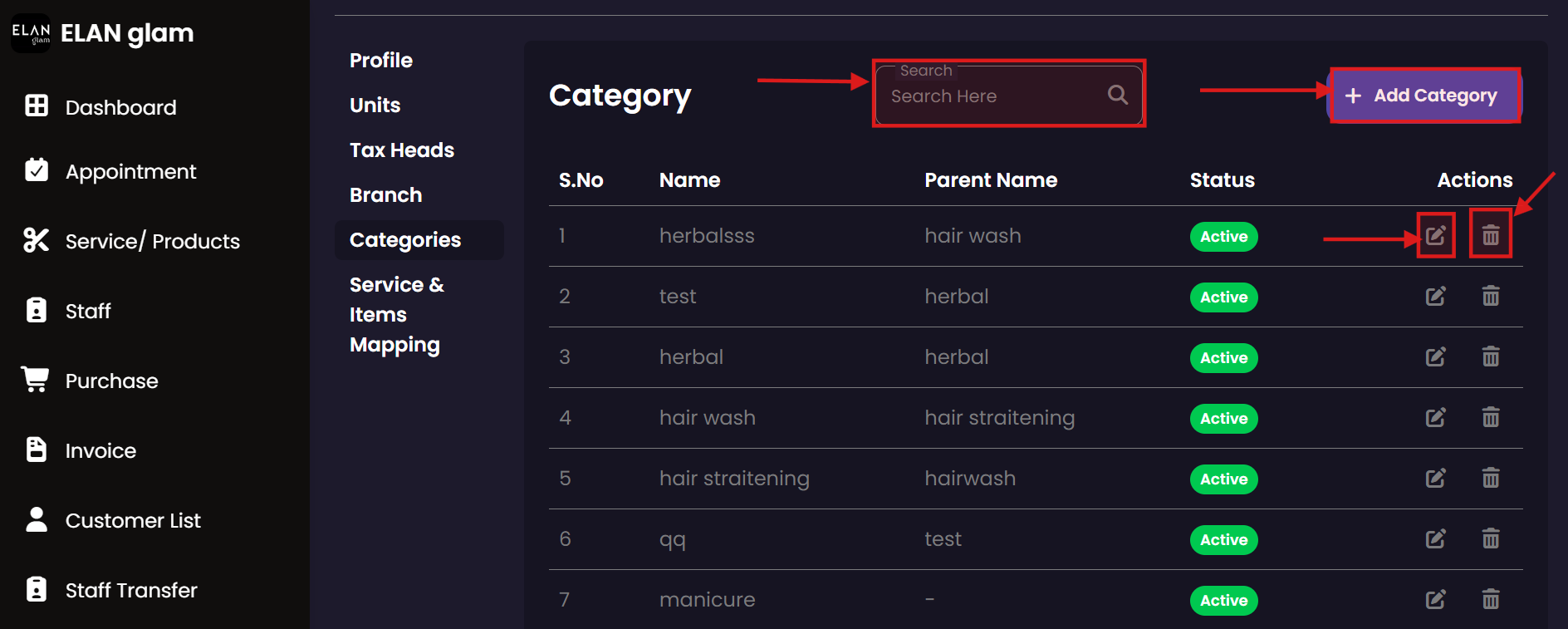Image resolution: width=1568 pixels, height=629 pixels.
Task: Navigate to Customer List
Action: coord(133,521)
